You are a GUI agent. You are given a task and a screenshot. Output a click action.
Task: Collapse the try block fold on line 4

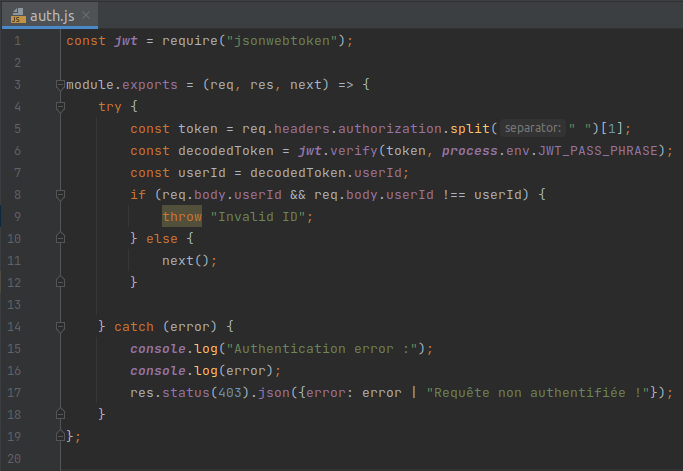pos(61,107)
